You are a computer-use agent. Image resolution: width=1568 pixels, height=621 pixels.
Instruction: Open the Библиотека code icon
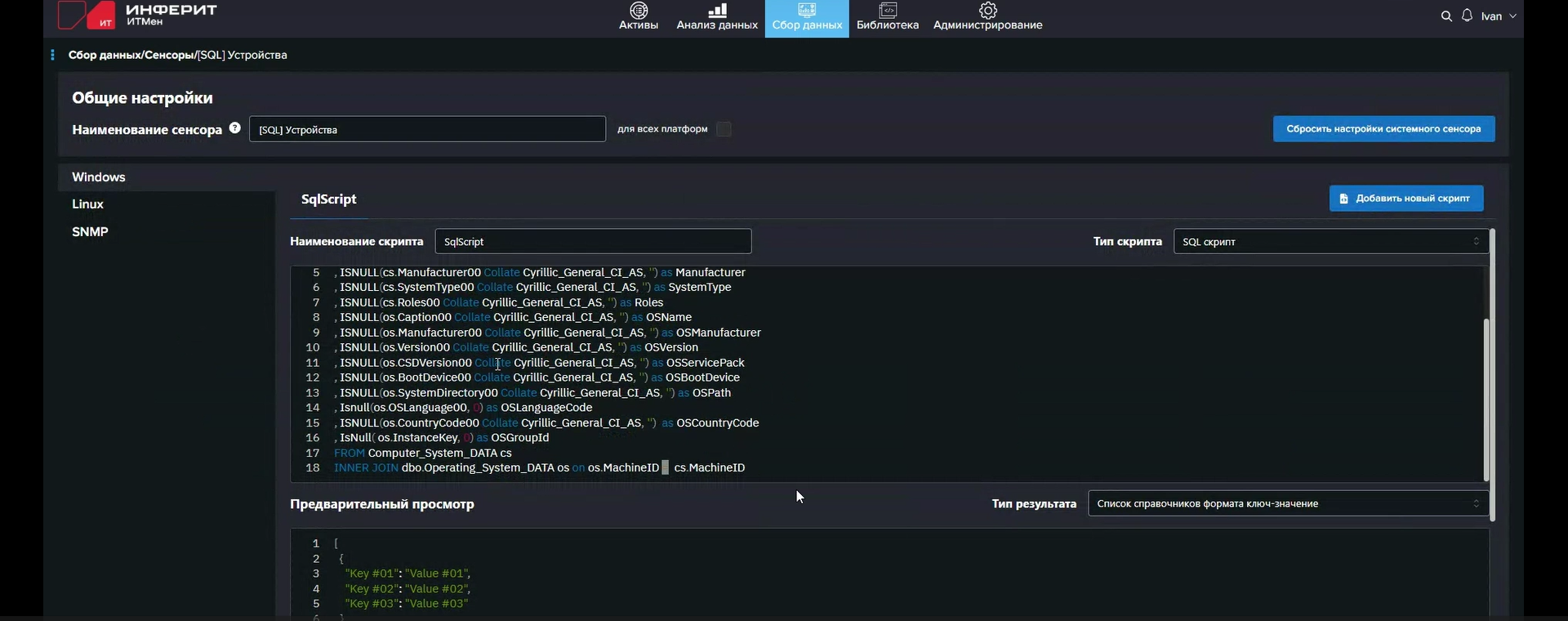click(887, 11)
